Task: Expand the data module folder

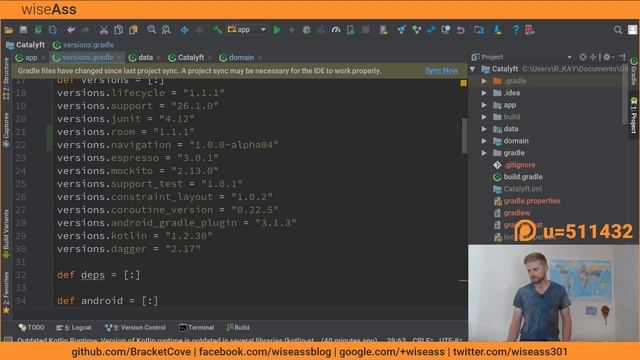Action: coord(484,129)
